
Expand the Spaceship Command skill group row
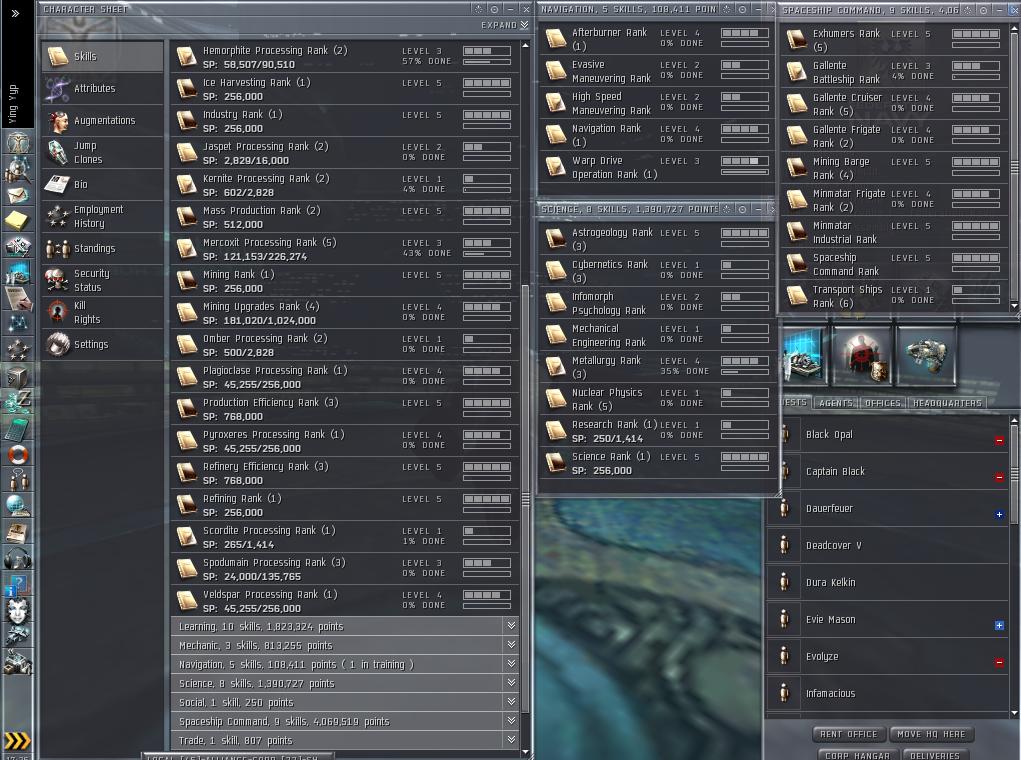[x=345, y=721]
